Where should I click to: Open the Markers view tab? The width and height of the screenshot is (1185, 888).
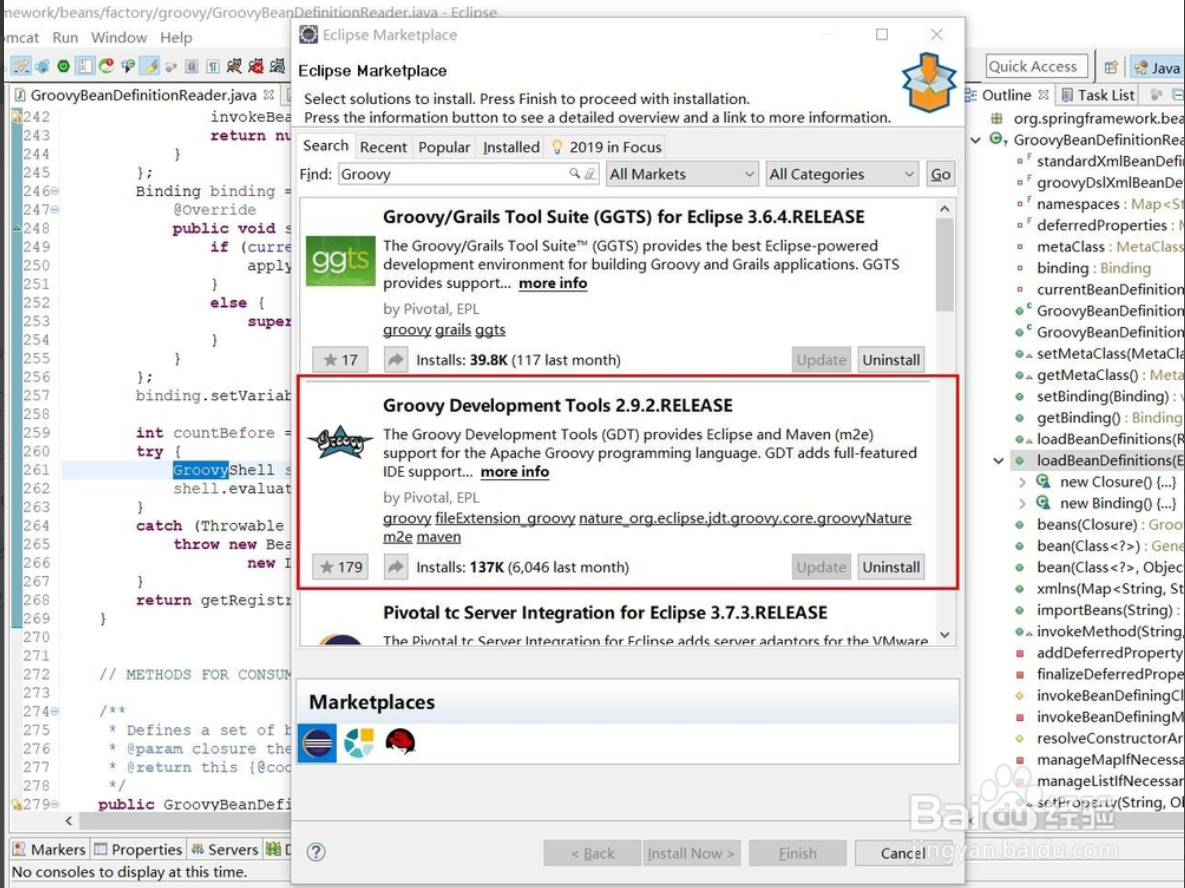pos(49,849)
